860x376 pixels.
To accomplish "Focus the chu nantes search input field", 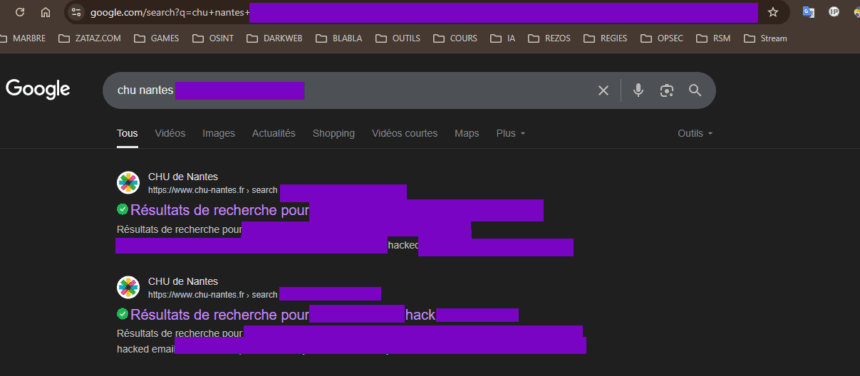I will tap(351, 90).
